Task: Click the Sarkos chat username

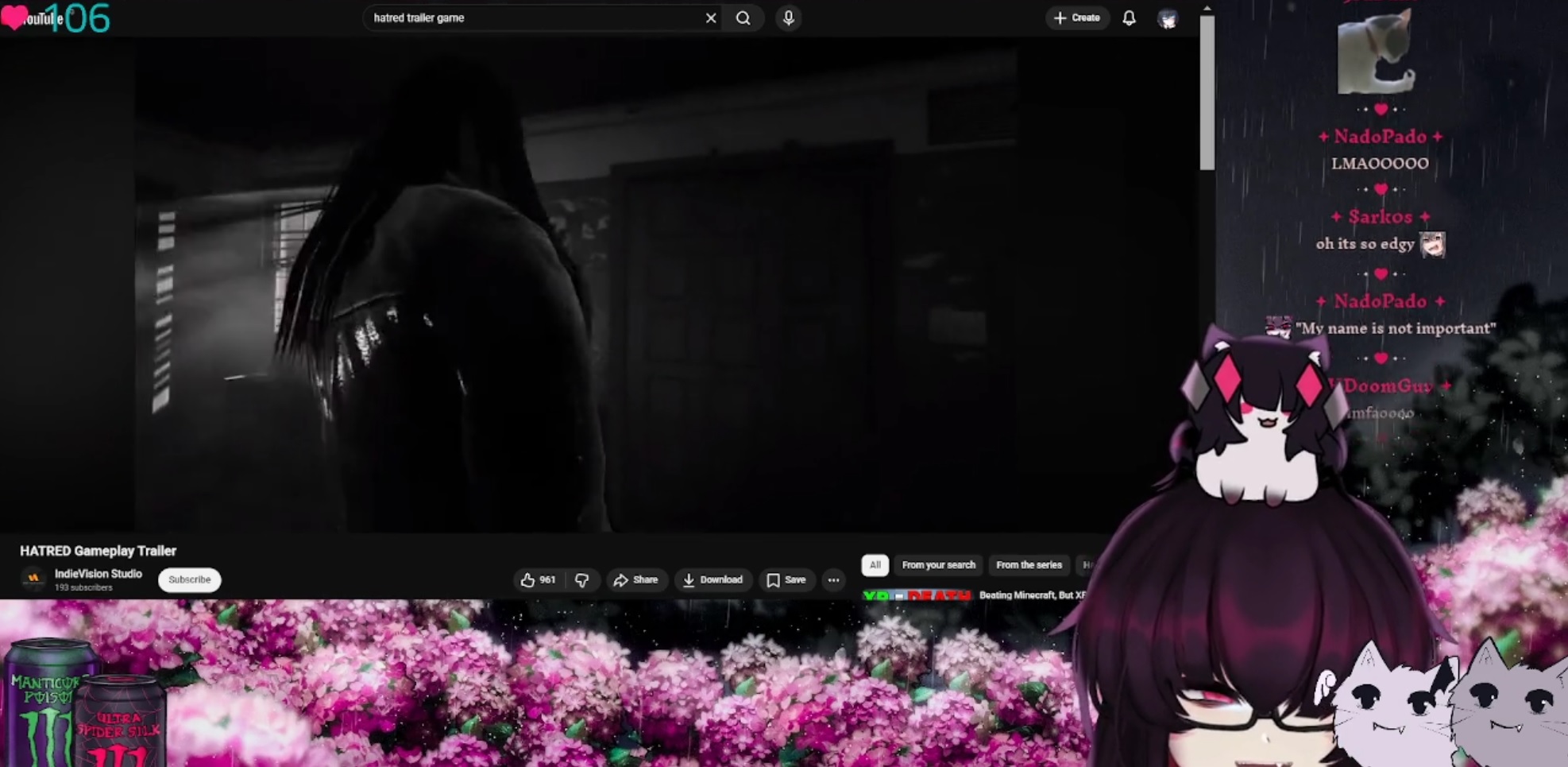Action: (1380, 217)
